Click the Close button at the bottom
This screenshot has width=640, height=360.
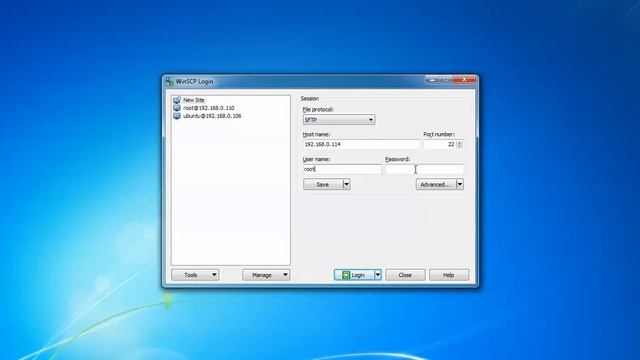click(405, 275)
